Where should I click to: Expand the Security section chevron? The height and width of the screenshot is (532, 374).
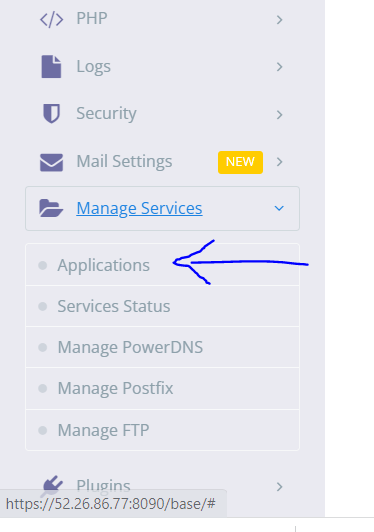pos(279,115)
